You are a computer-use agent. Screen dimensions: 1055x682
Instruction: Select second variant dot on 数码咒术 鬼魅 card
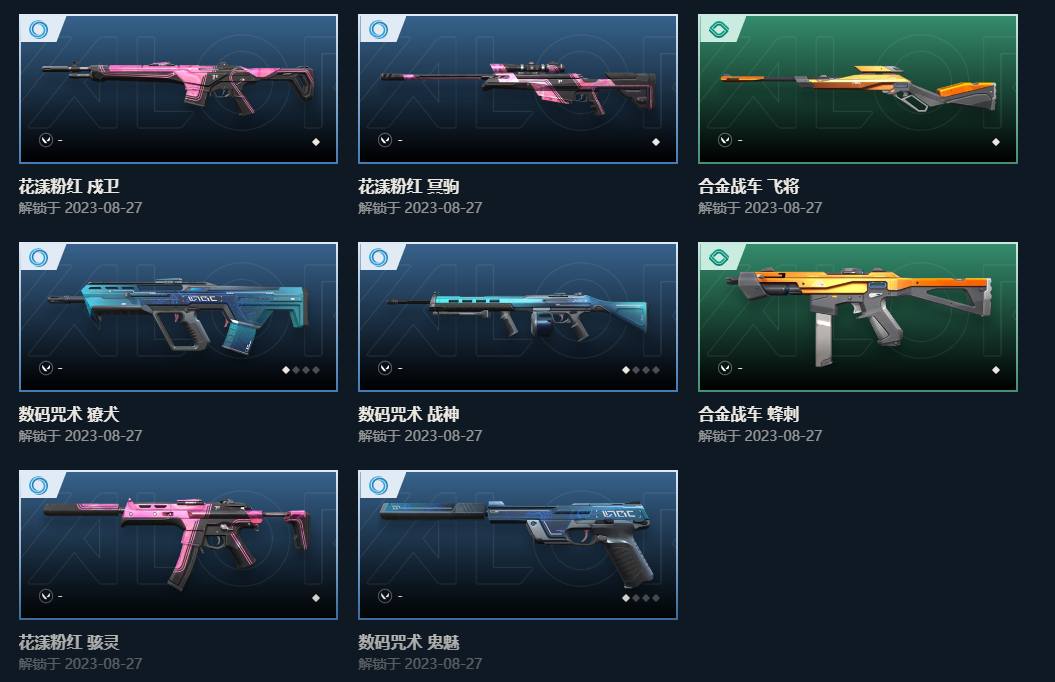[x=636, y=598]
